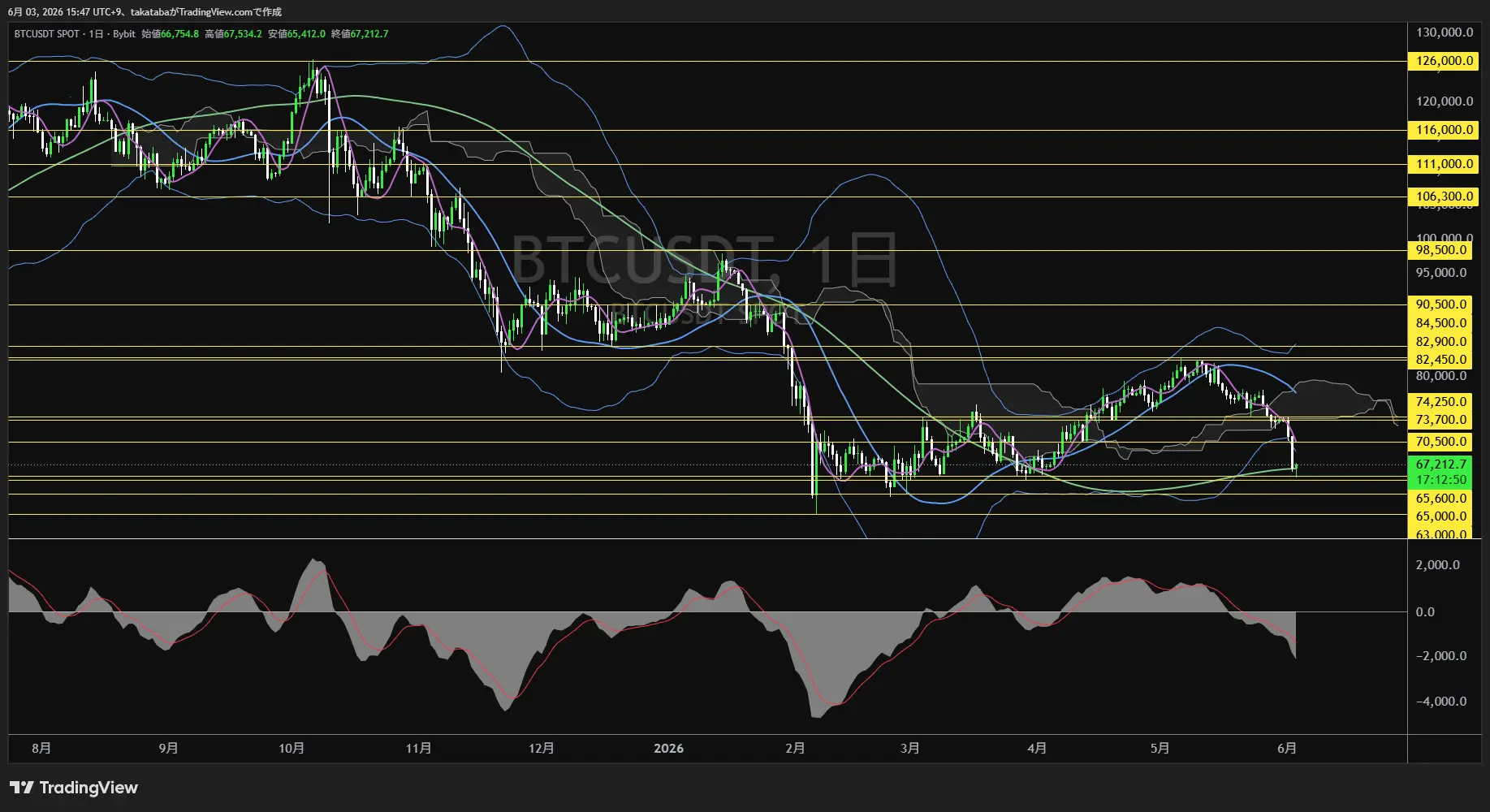Click the indicator scale value −2,000.0

coord(1442,656)
